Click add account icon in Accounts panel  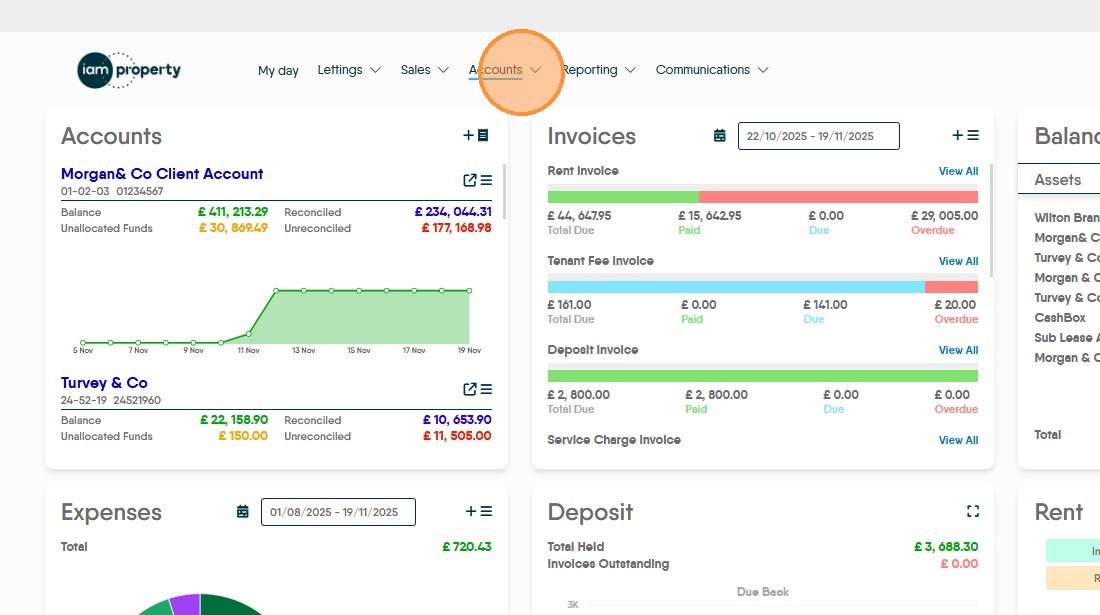coord(476,135)
